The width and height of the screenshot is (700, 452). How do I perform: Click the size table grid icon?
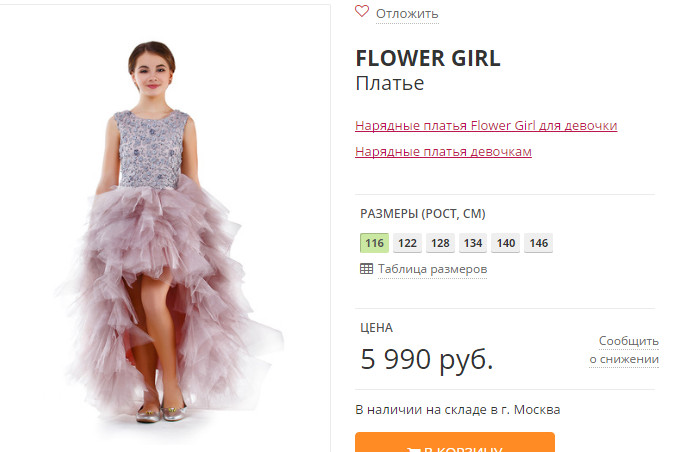(x=366, y=269)
